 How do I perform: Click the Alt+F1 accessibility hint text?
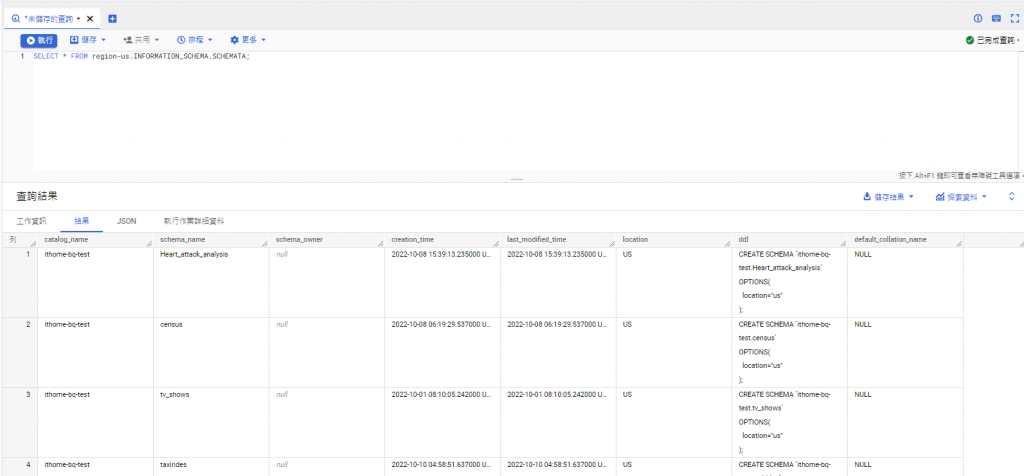[959, 176]
